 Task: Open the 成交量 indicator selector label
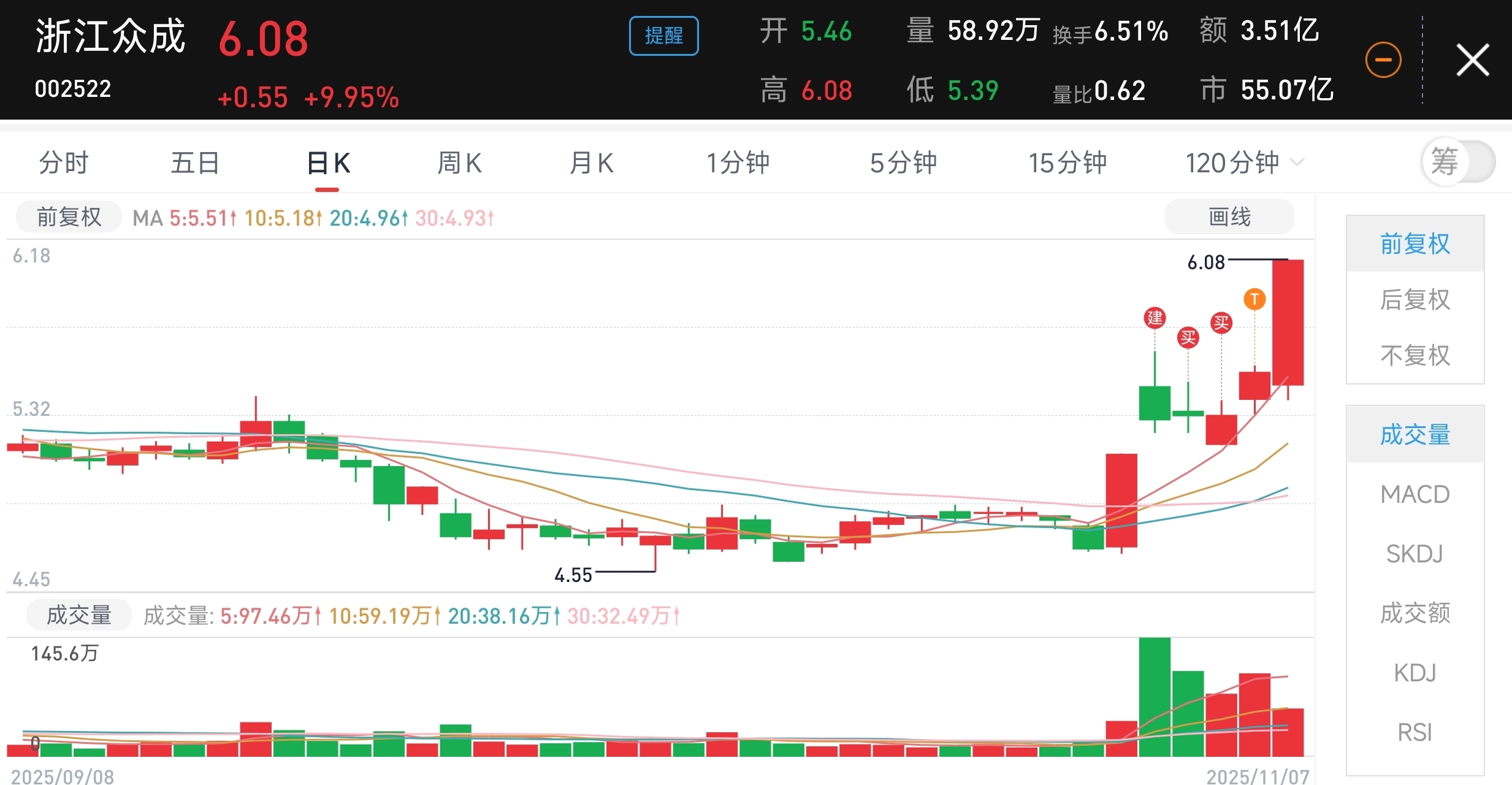pos(78,615)
